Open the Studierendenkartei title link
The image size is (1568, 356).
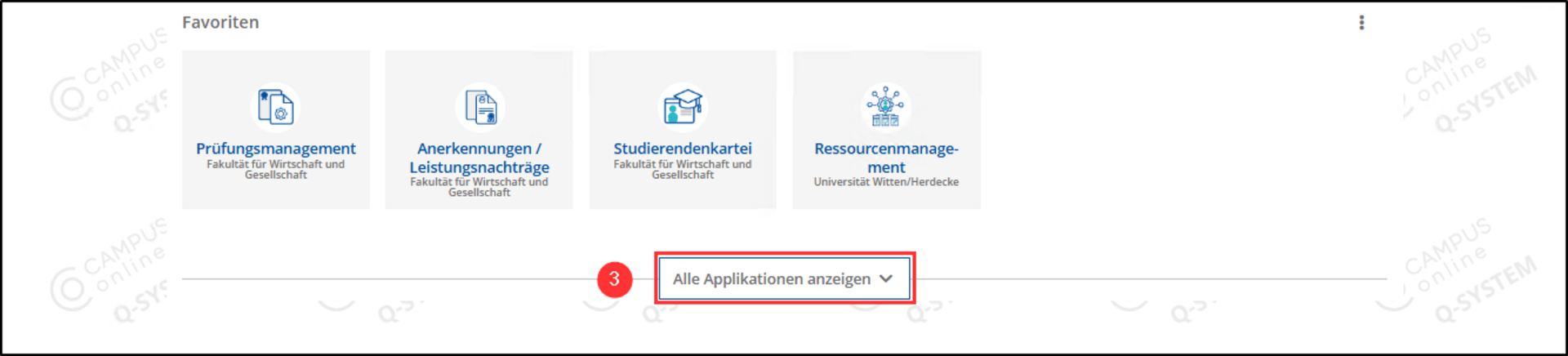click(x=683, y=149)
